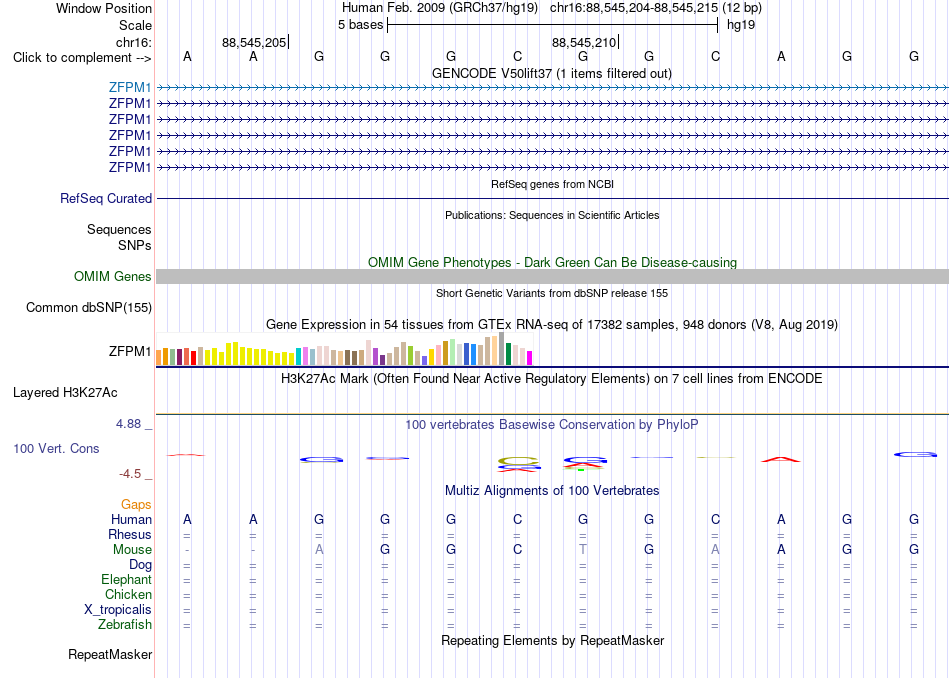This screenshot has width=950, height=678.
Task: Click the OMIM Genes side label
Action: pos(112,276)
